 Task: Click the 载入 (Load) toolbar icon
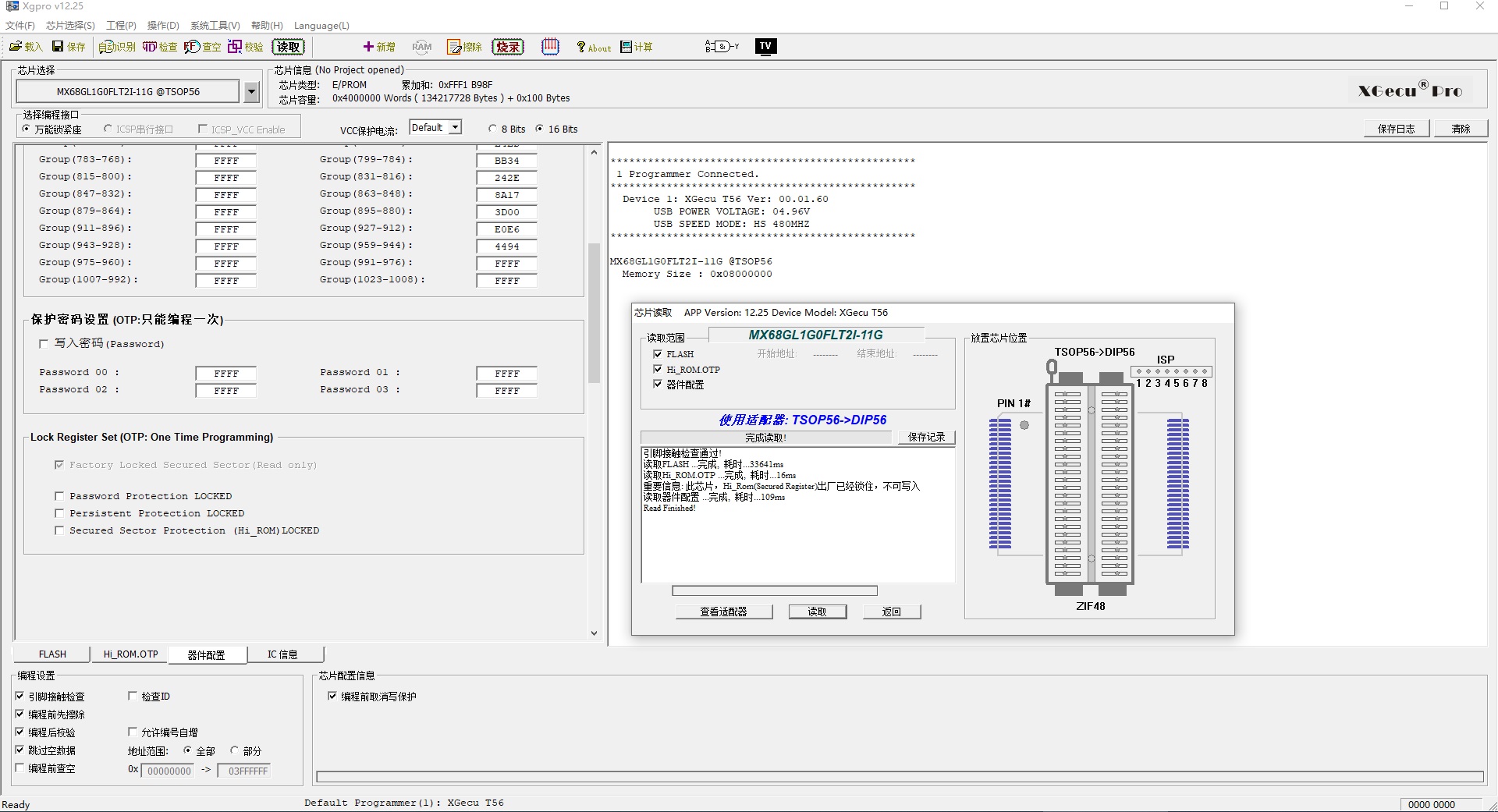[25, 47]
